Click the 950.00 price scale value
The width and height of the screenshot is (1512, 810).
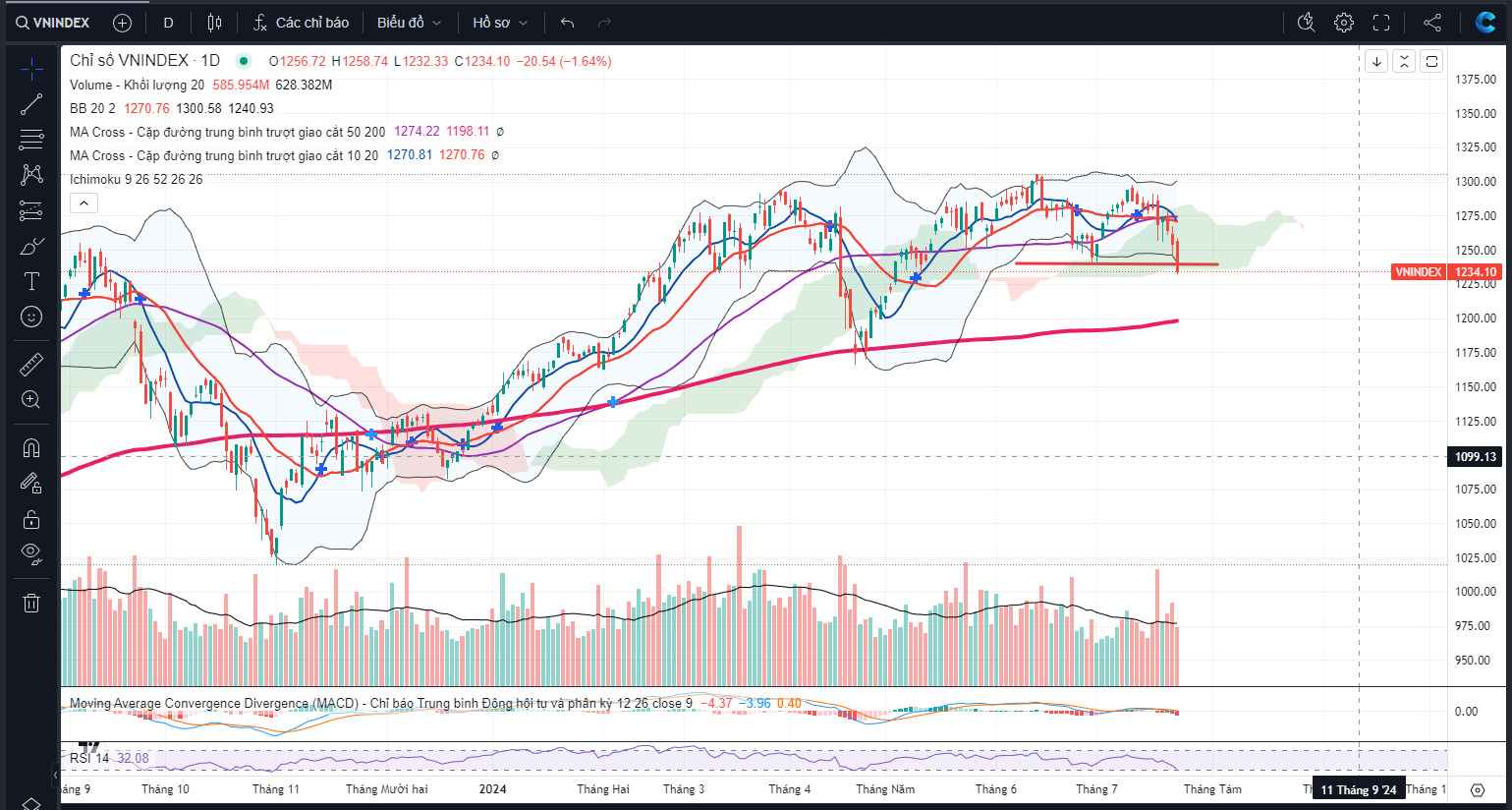click(x=1476, y=661)
